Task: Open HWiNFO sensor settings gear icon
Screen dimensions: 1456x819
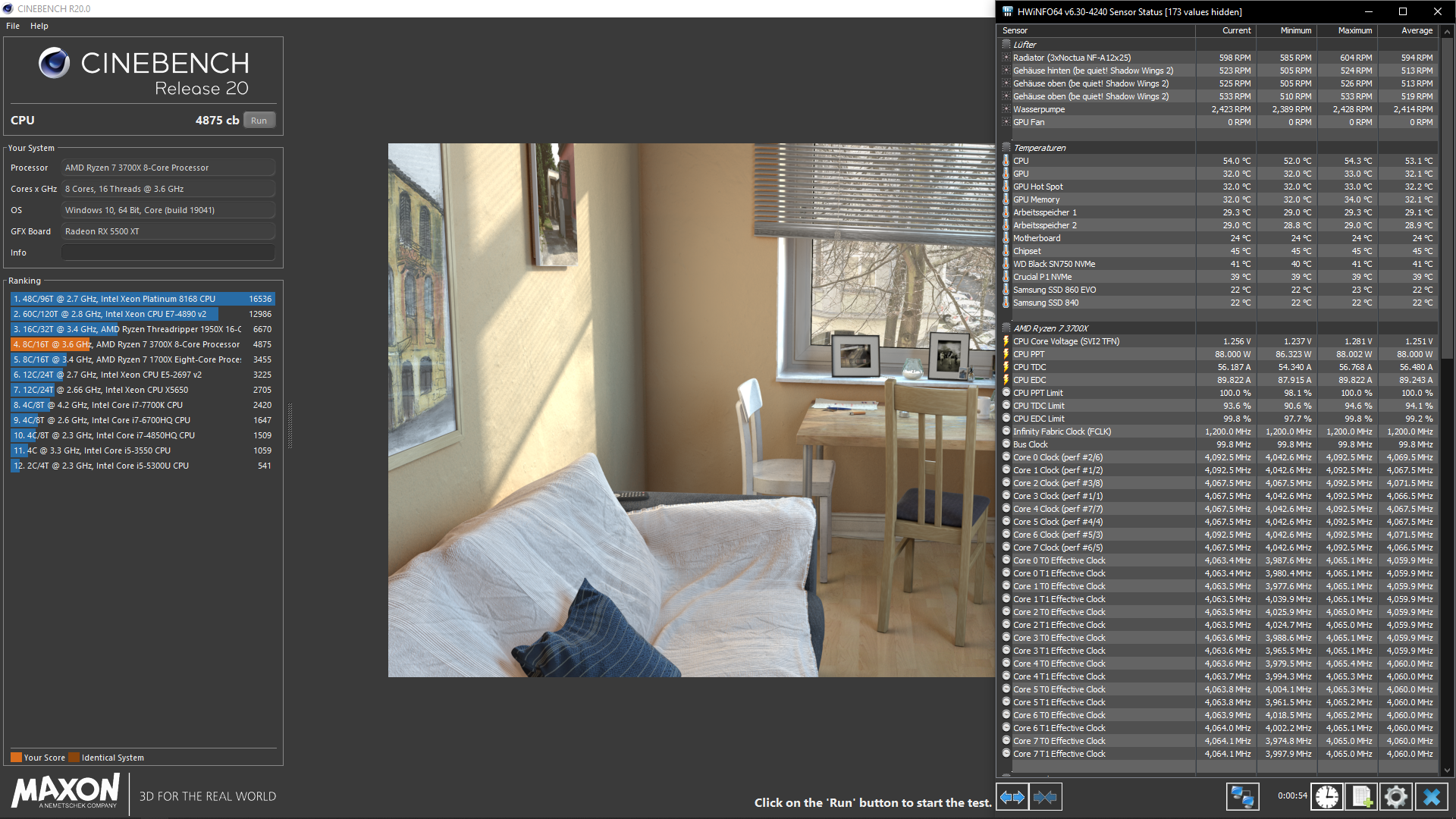Action: click(x=1396, y=797)
